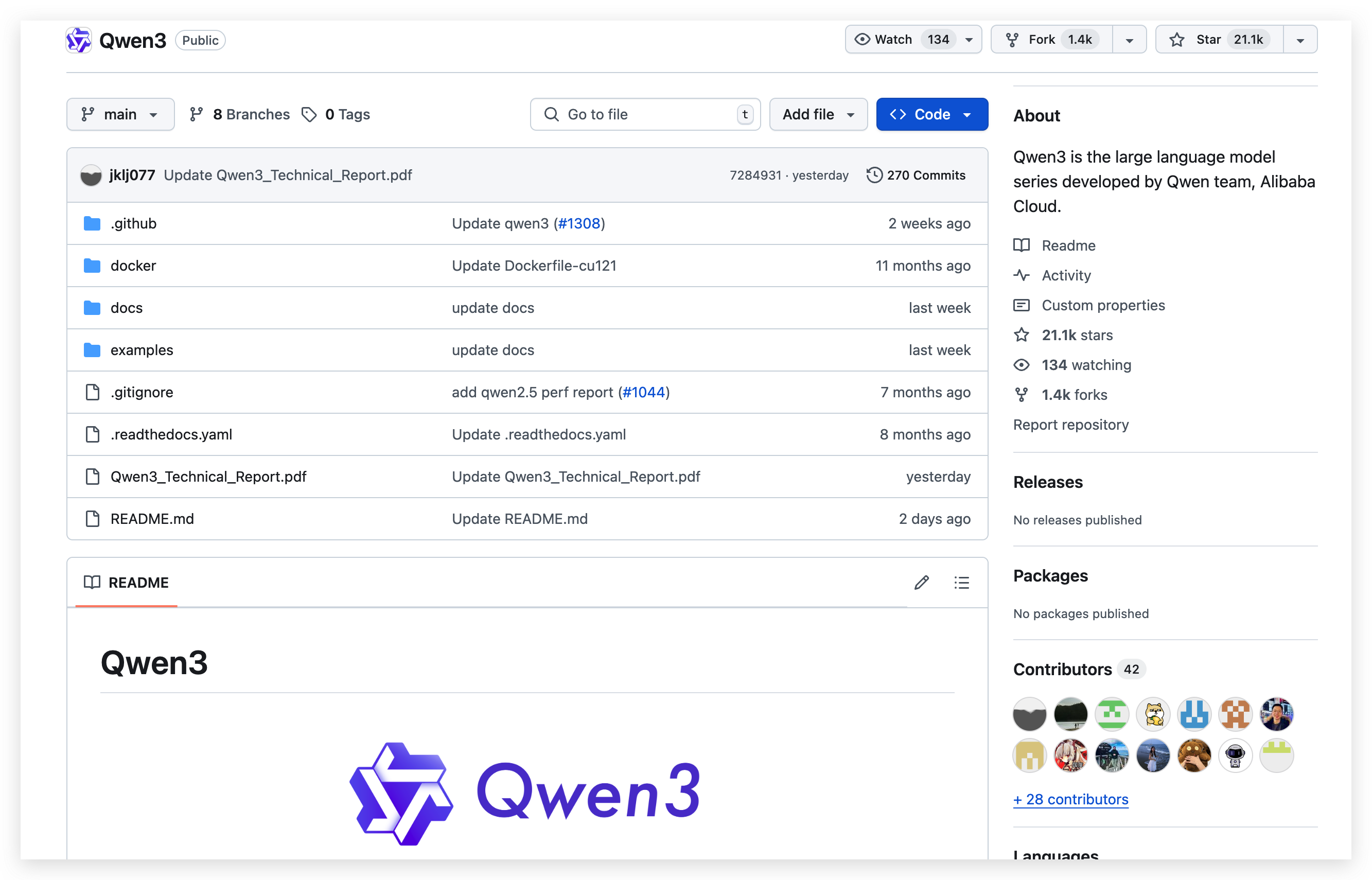
Task: Click the latest commit message in header row
Action: [288, 175]
